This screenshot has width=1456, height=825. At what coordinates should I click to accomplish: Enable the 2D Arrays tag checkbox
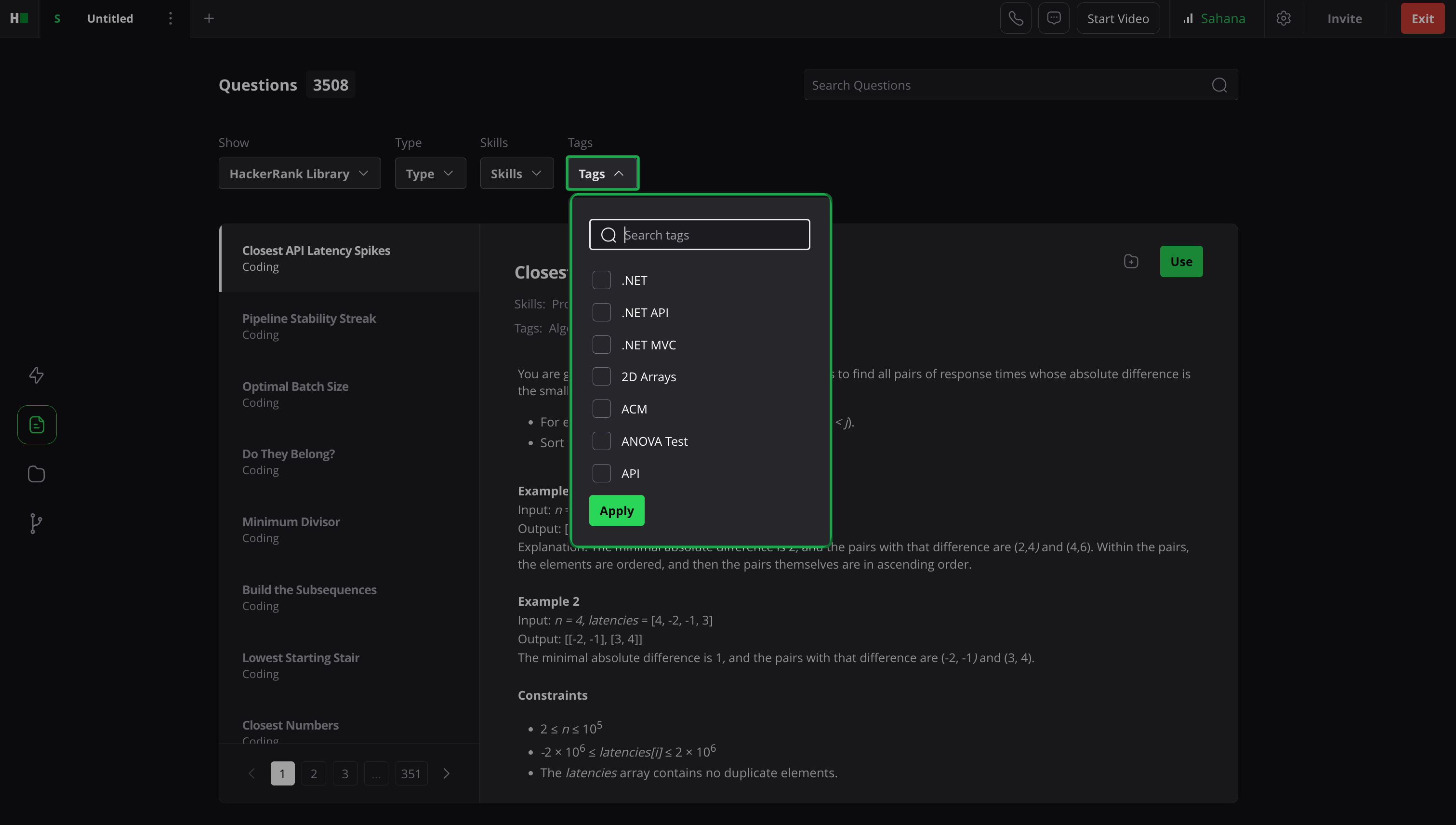601,376
